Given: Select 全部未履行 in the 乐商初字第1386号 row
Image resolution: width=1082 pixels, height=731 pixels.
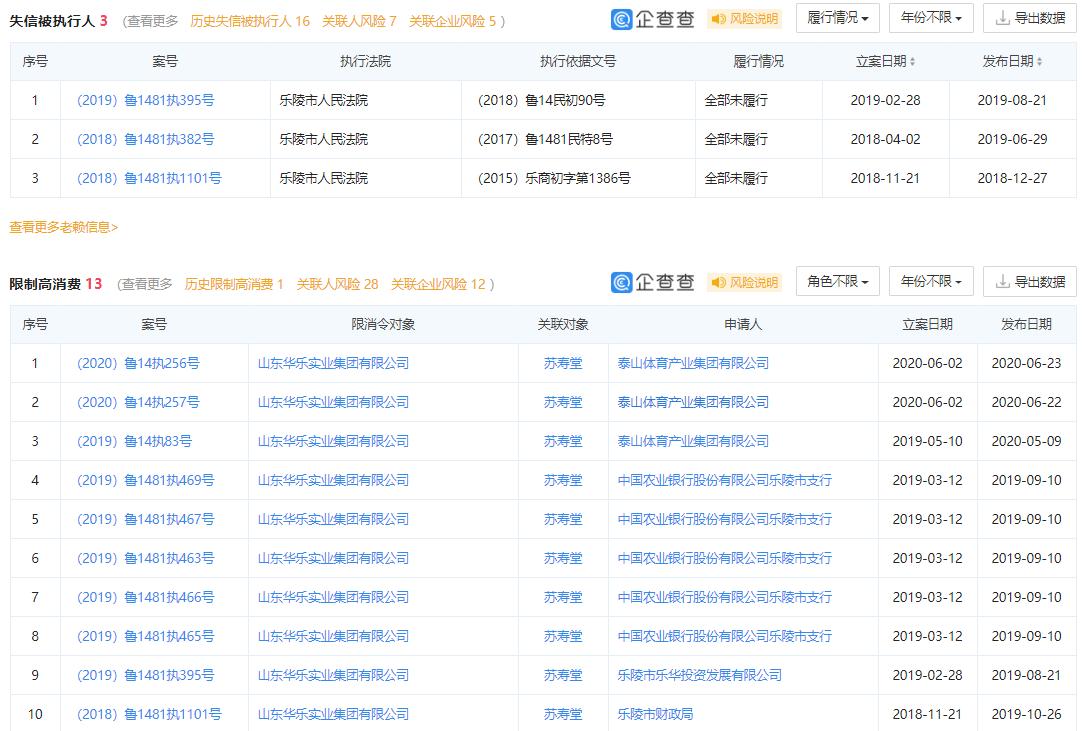Looking at the screenshot, I should pyautogui.click(x=736, y=178).
